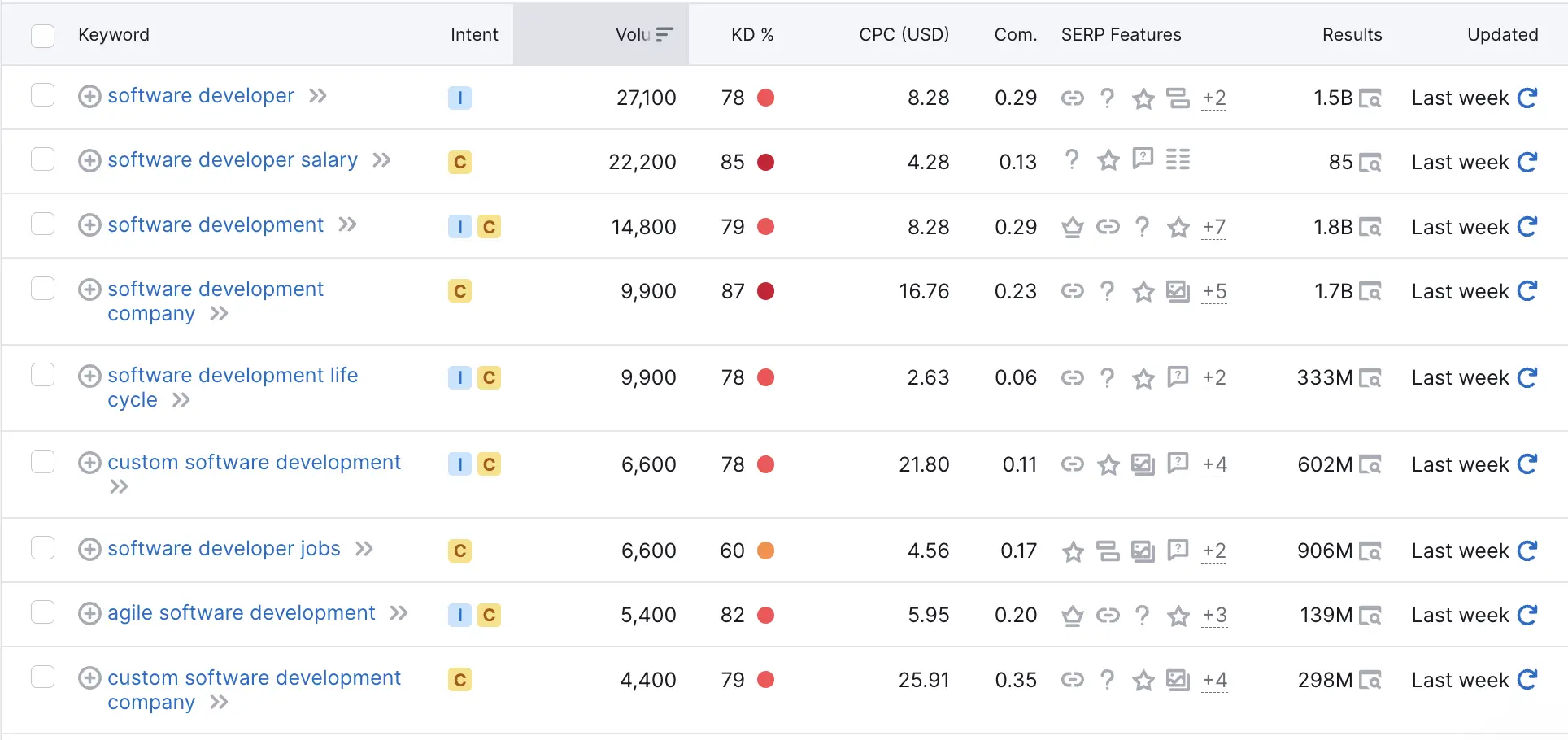Click the People Also Ask question-mark SERP icon for "software developer"
Viewport: 1568px width, 740px height.
tap(1108, 98)
